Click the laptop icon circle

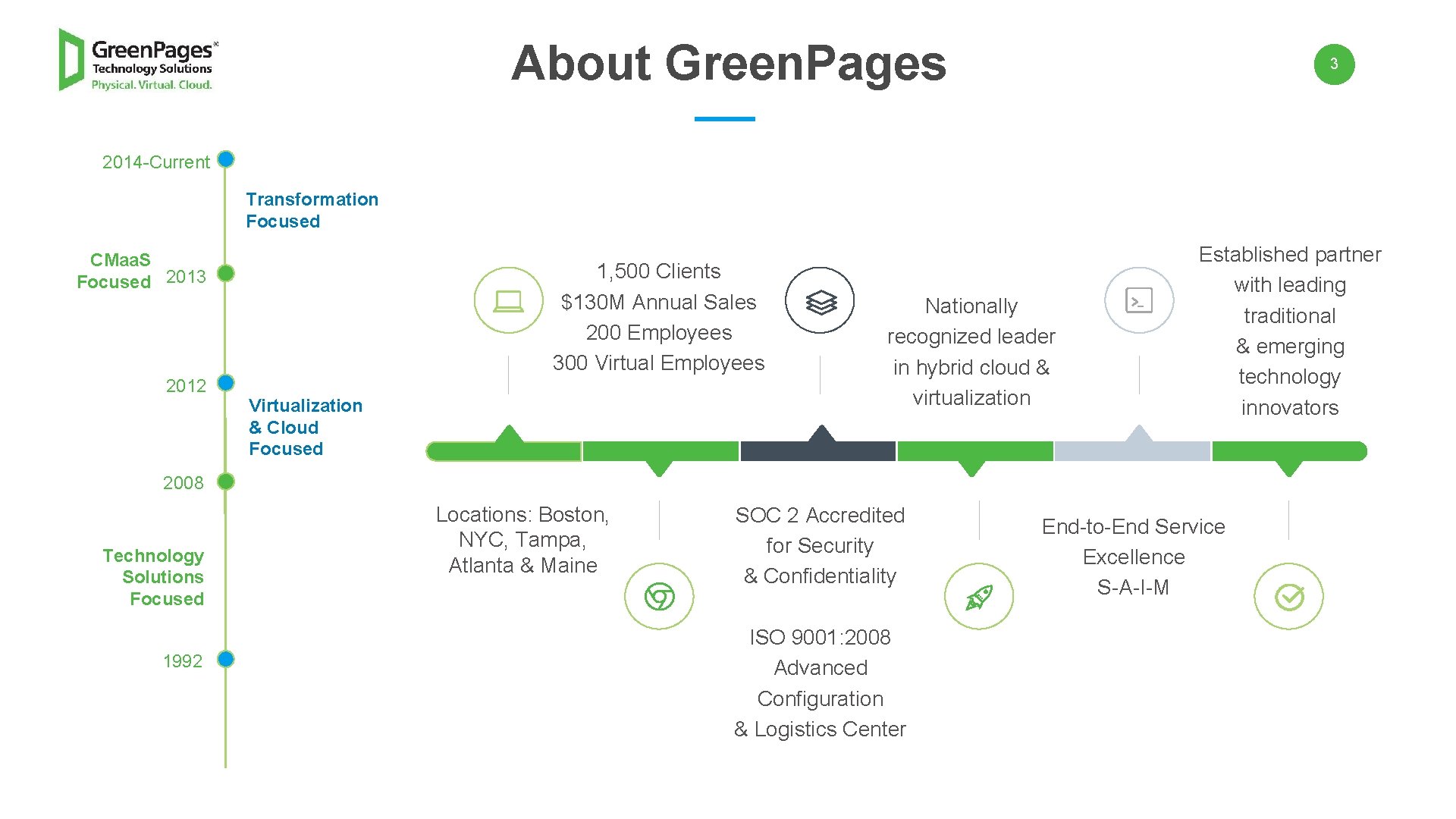point(508,300)
